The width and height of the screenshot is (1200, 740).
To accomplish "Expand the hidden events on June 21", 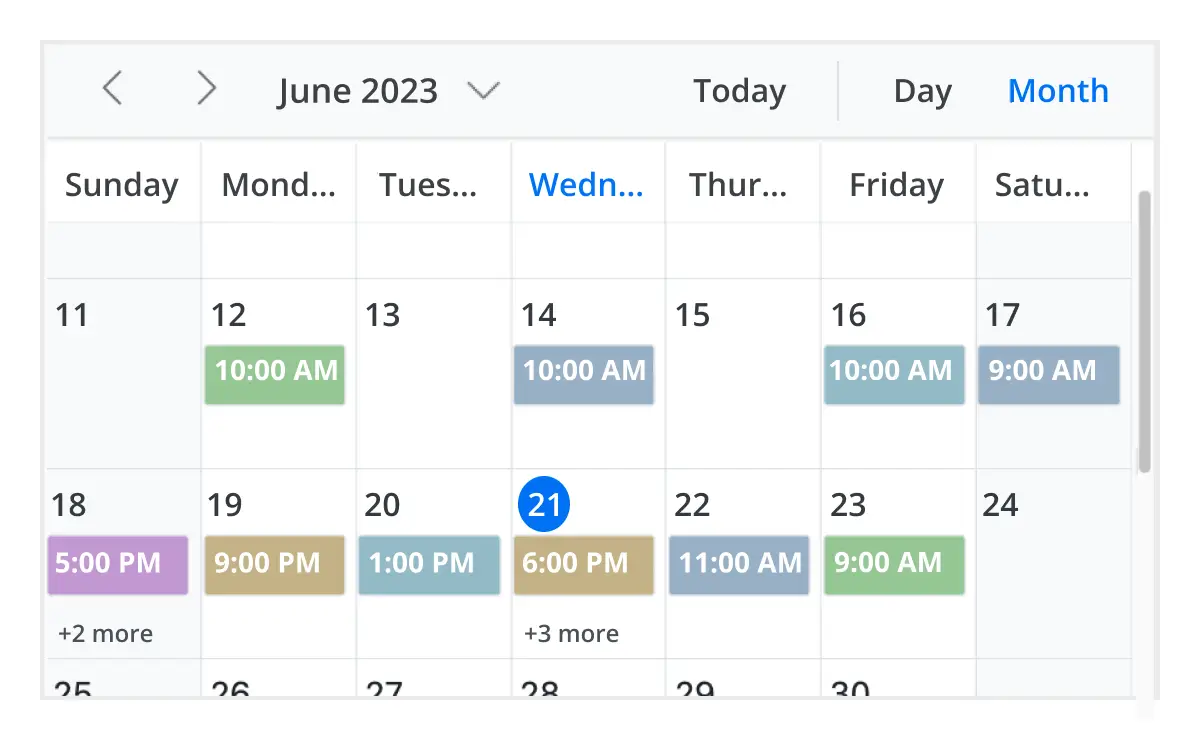I will tap(571, 633).
